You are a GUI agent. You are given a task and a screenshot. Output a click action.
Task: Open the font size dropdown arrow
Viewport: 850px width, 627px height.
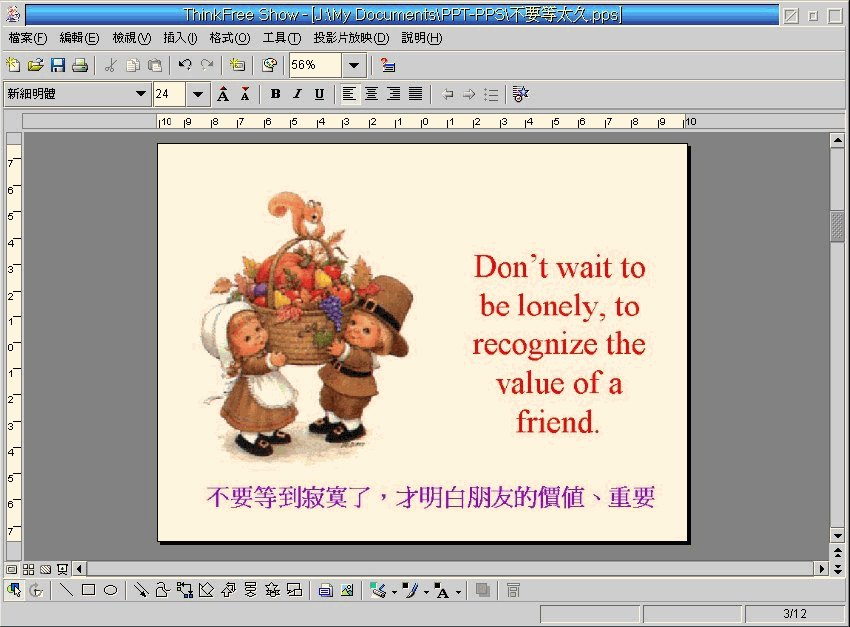click(x=198, y=94)
